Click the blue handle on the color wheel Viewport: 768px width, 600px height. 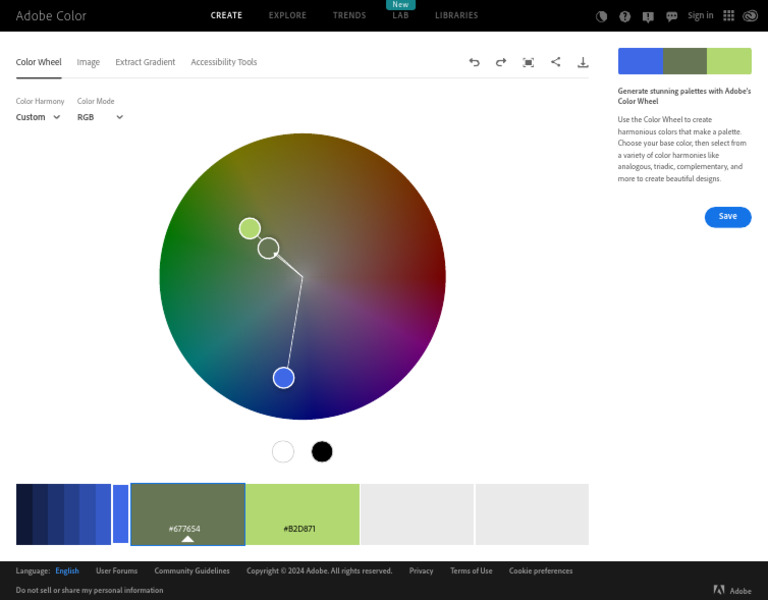pos(284,377)
